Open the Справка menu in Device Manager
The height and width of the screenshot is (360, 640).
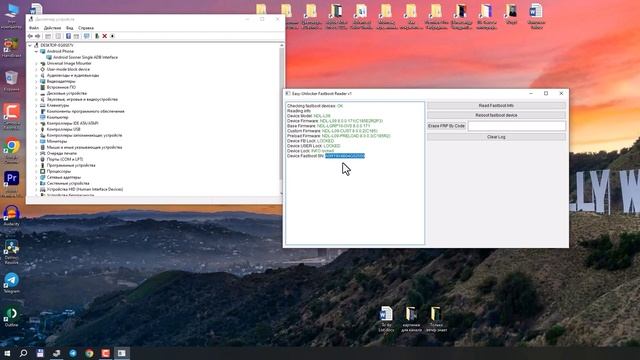coord(86,28)
